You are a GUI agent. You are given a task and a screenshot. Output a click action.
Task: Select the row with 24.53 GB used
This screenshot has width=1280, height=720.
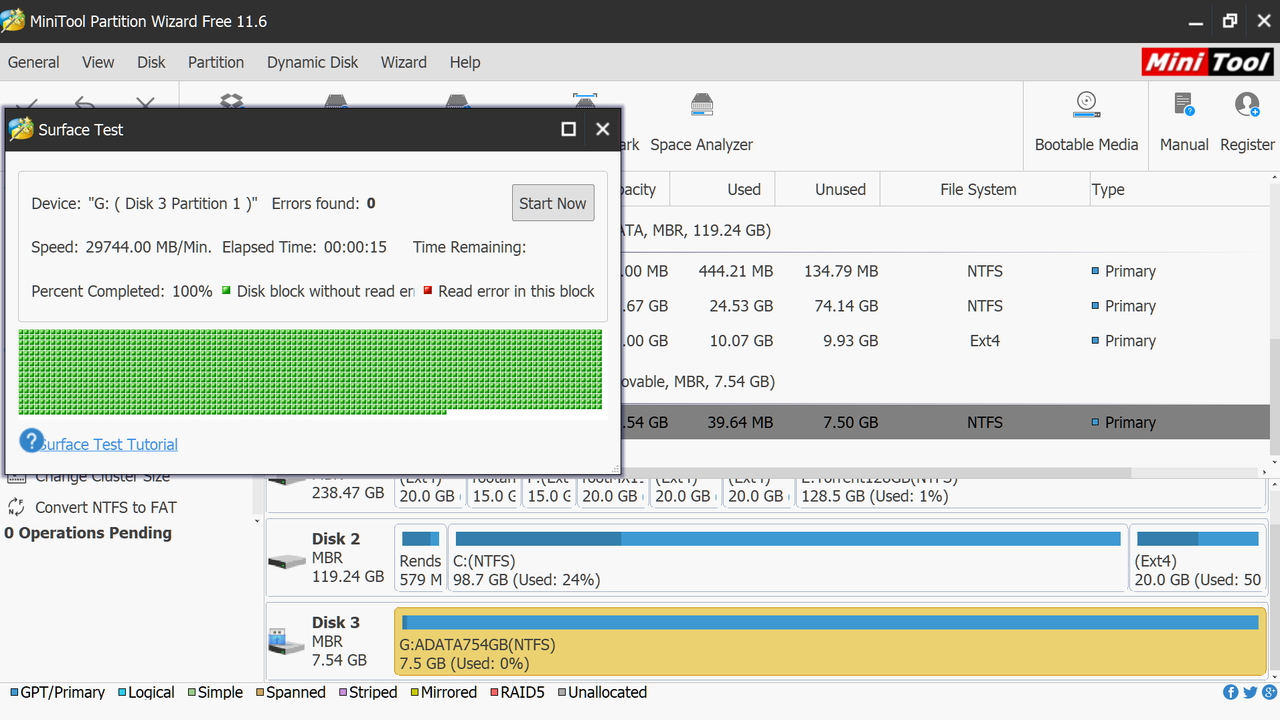point(945,306)
